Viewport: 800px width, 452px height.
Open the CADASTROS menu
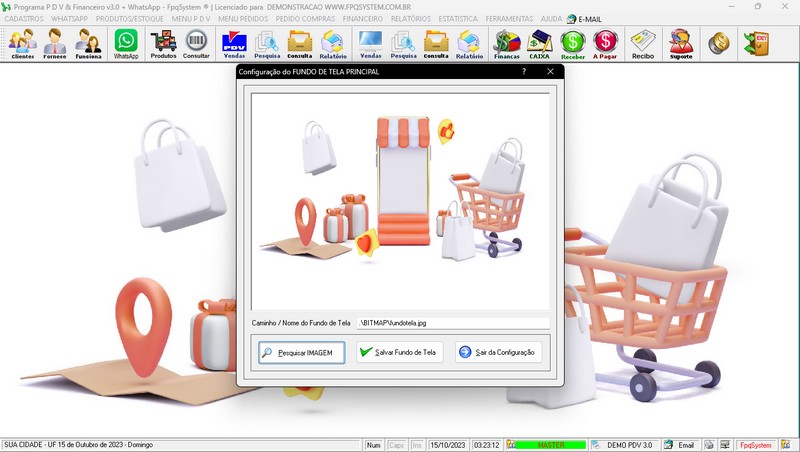click(24, 19)
